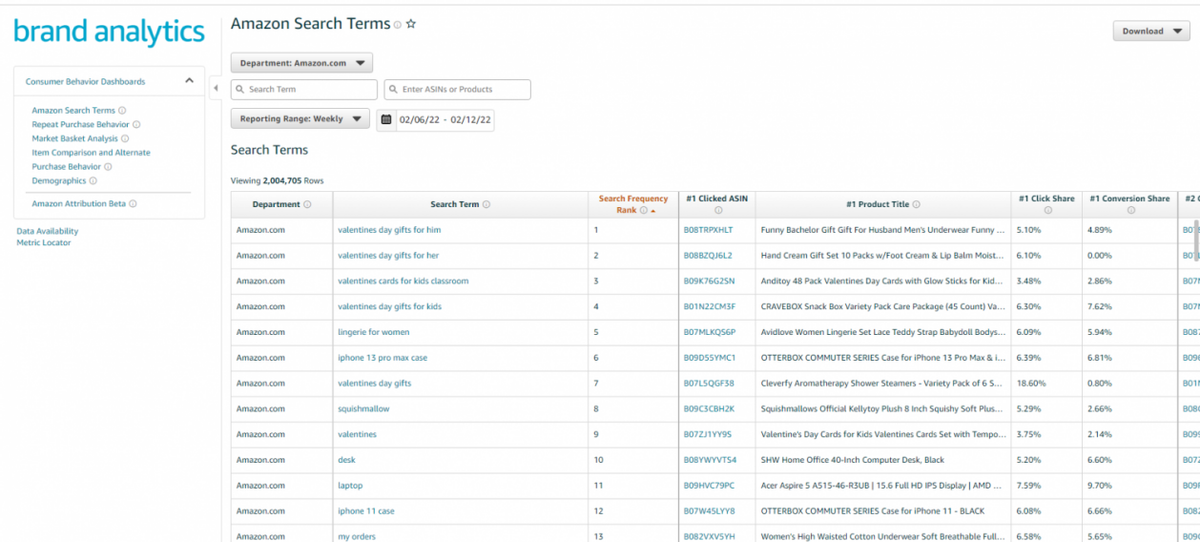Collapse the left sidebar with the arrow handle

click(x=216, y=89)
